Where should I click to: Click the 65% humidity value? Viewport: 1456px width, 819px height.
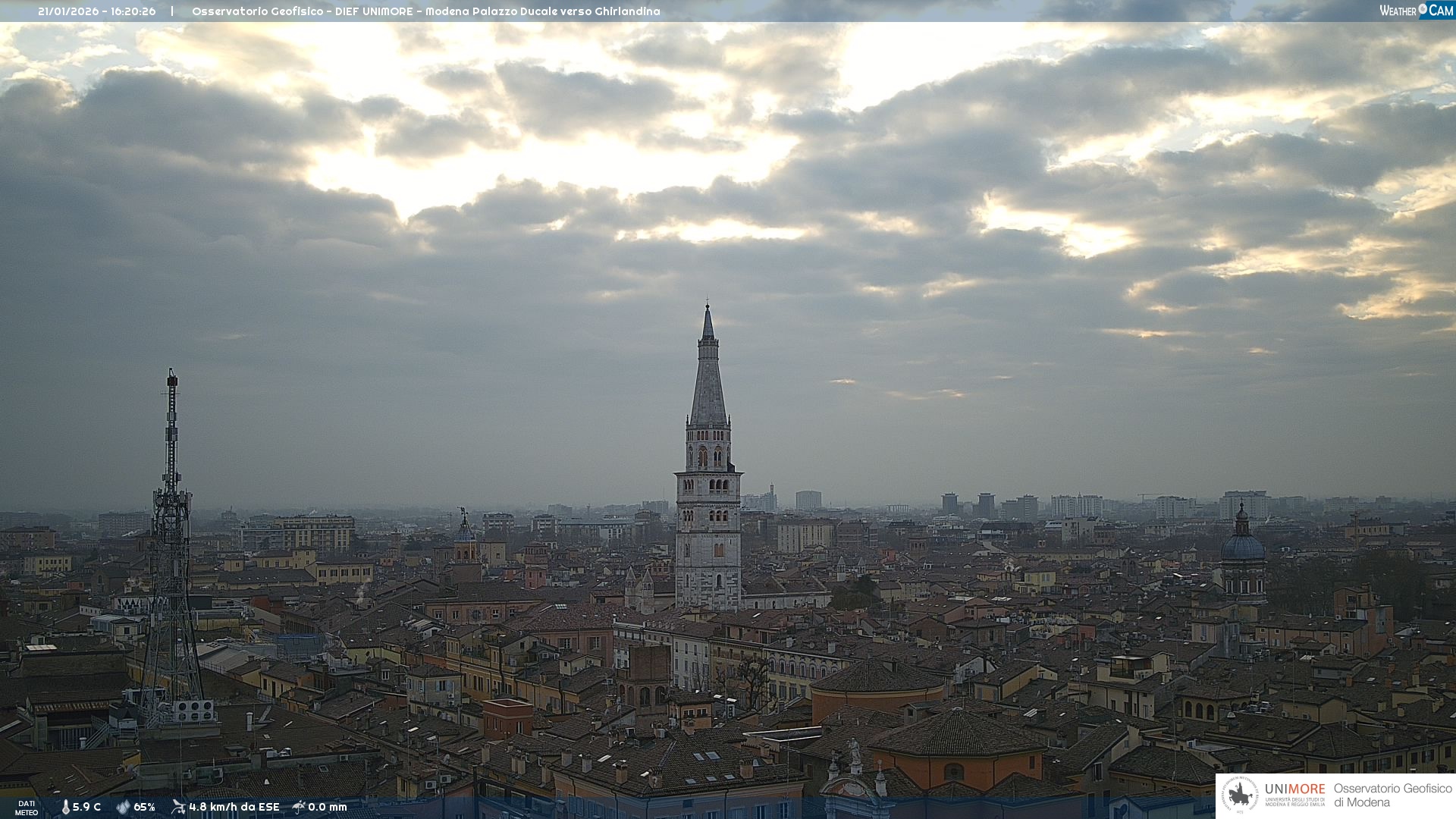click(144, 807)
